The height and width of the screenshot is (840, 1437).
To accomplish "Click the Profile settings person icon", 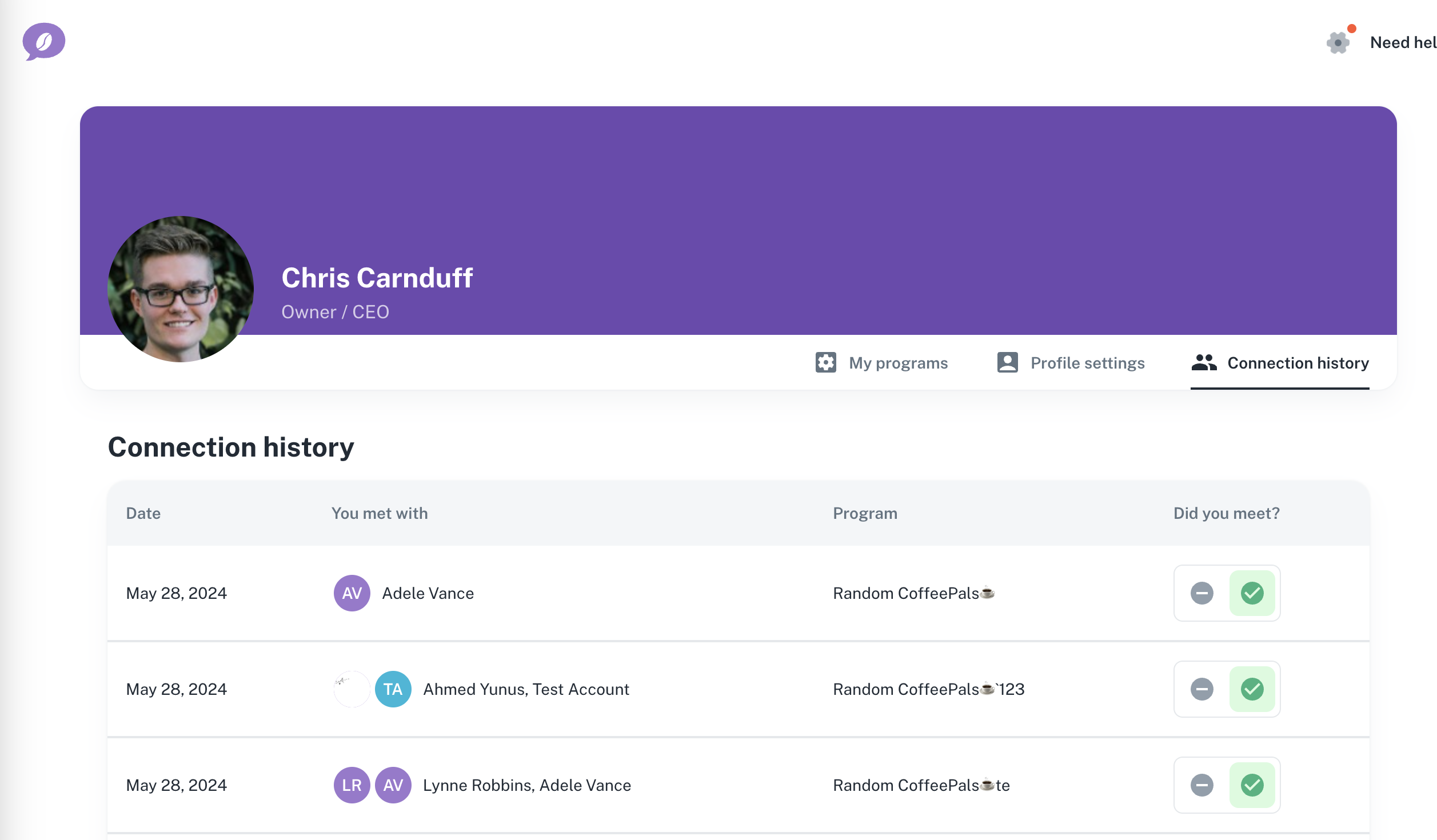I will pos(1007,363).
